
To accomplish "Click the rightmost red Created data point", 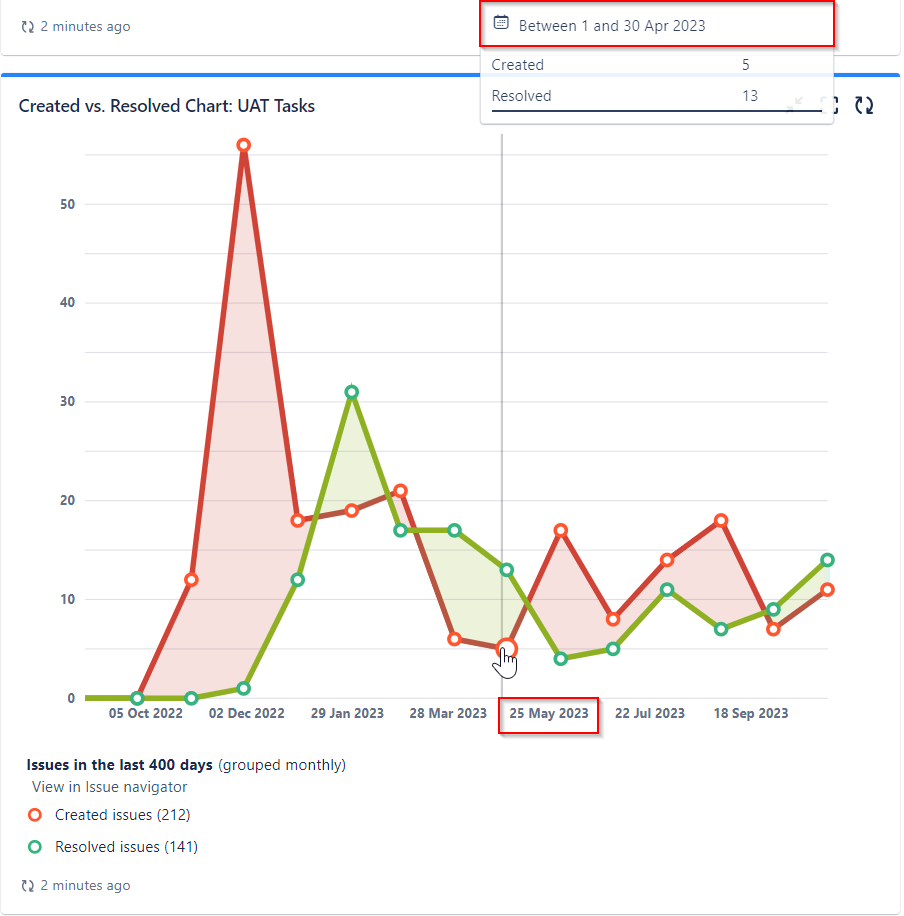I will (x=827, y=589).
